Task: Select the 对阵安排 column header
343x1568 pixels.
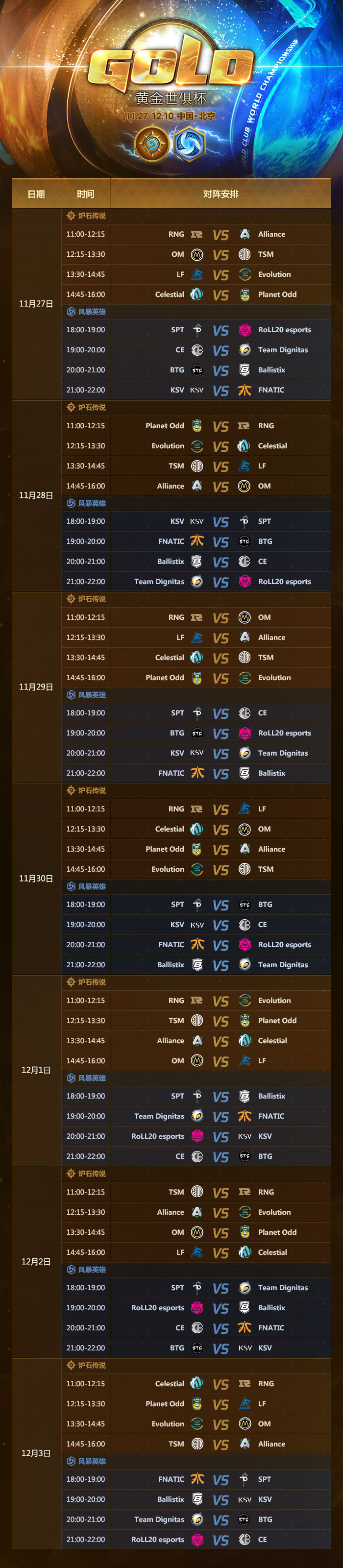Action: click(x=221, y=194)
